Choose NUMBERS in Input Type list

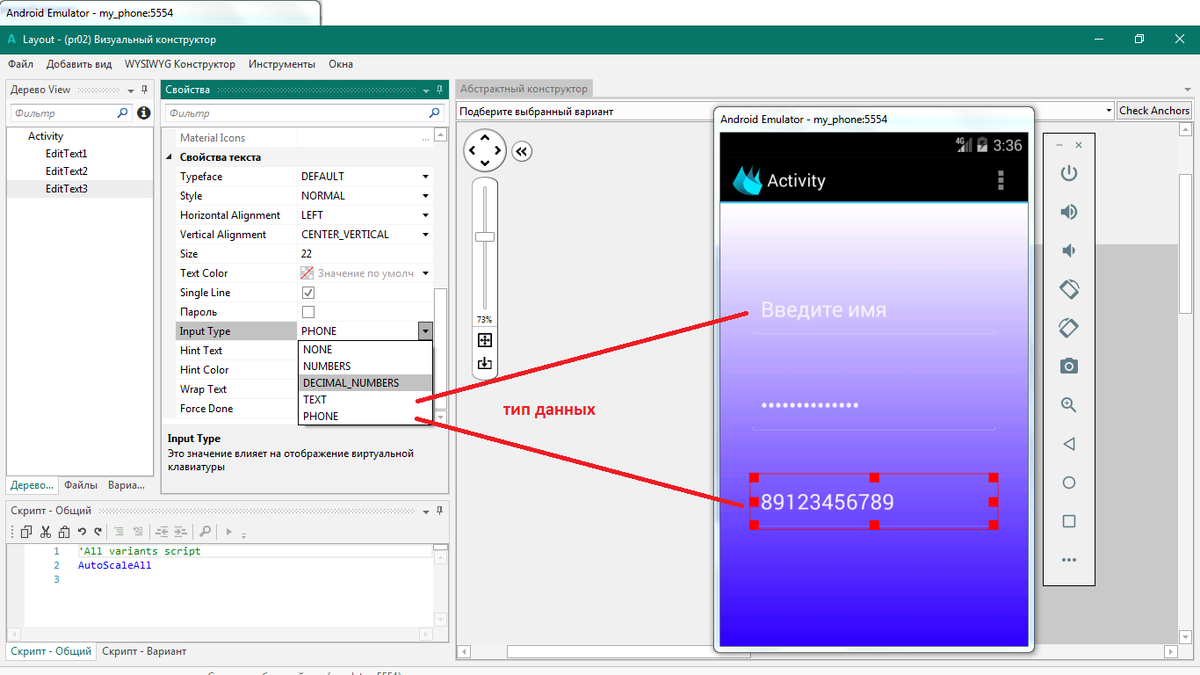pyautogui.click(x=365, y=366)
